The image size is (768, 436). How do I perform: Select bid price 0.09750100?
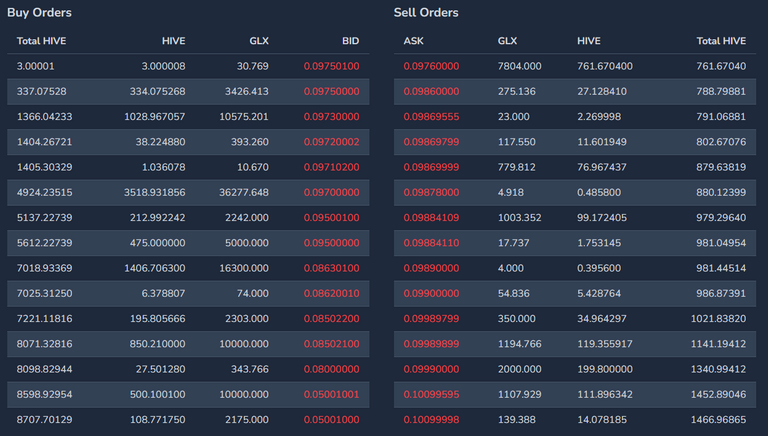(x=332, y=66)
